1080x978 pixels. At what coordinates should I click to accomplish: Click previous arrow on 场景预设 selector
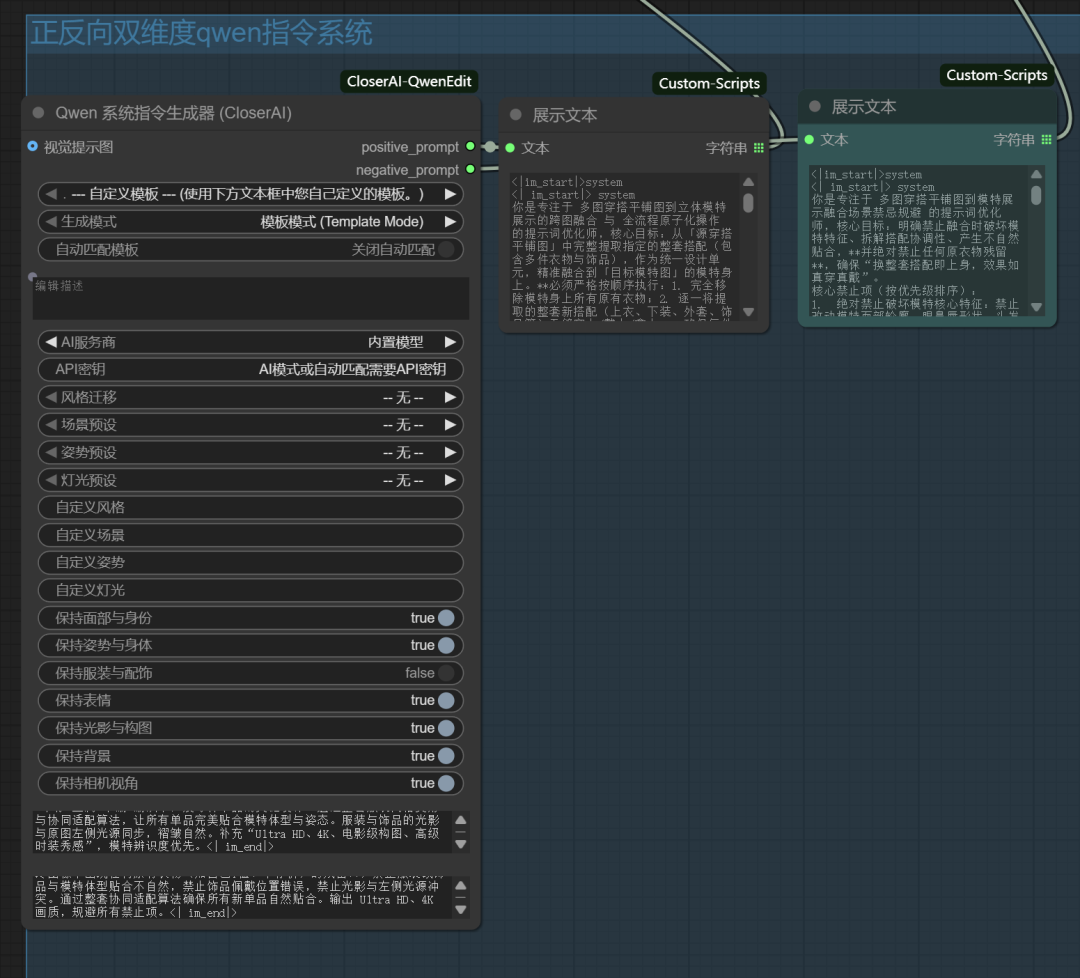tap(51, 425)
